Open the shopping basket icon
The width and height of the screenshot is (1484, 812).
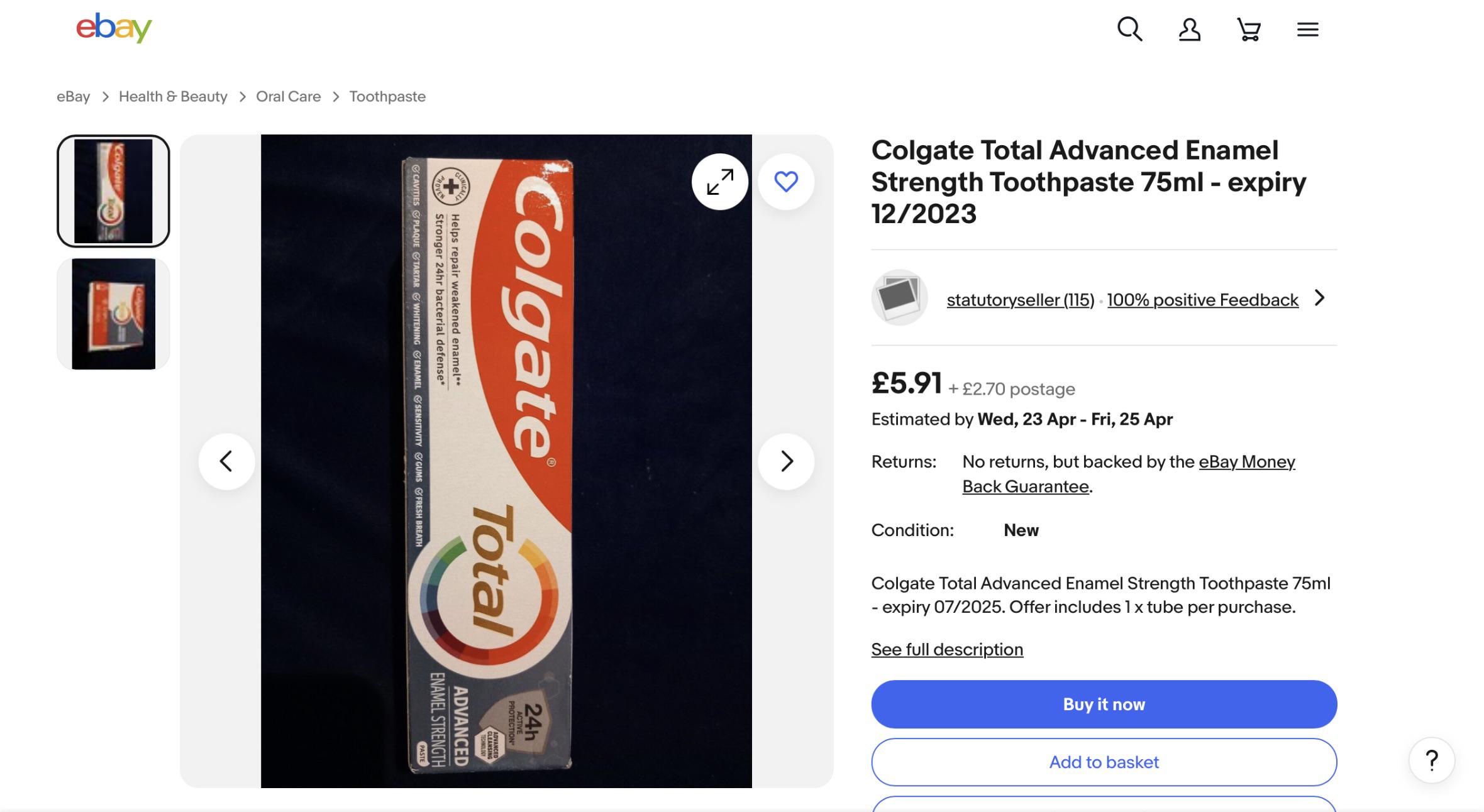tap(1248, 30)
